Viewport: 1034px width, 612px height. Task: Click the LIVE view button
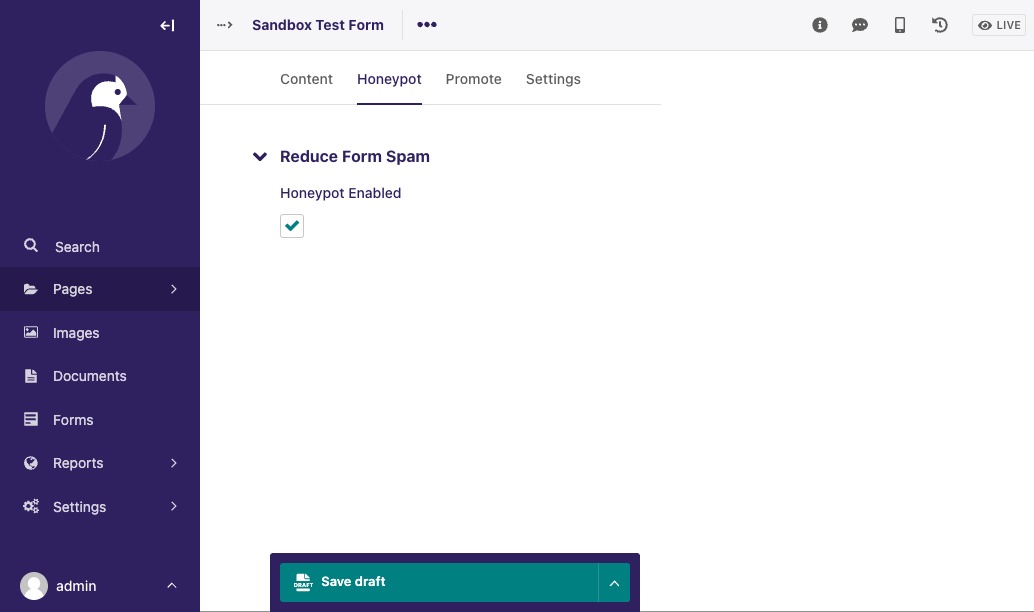point(999,25)
